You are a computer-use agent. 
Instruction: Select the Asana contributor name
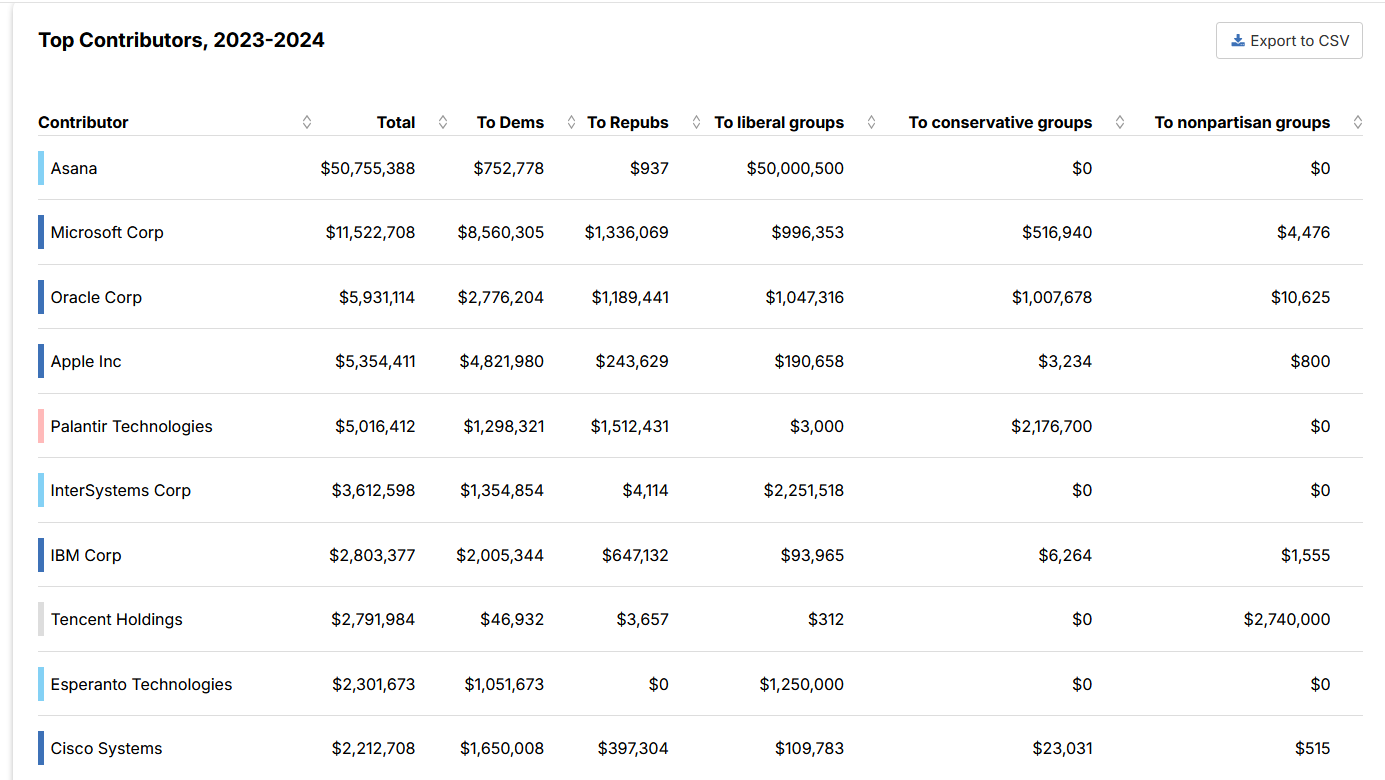click(74, 168)
